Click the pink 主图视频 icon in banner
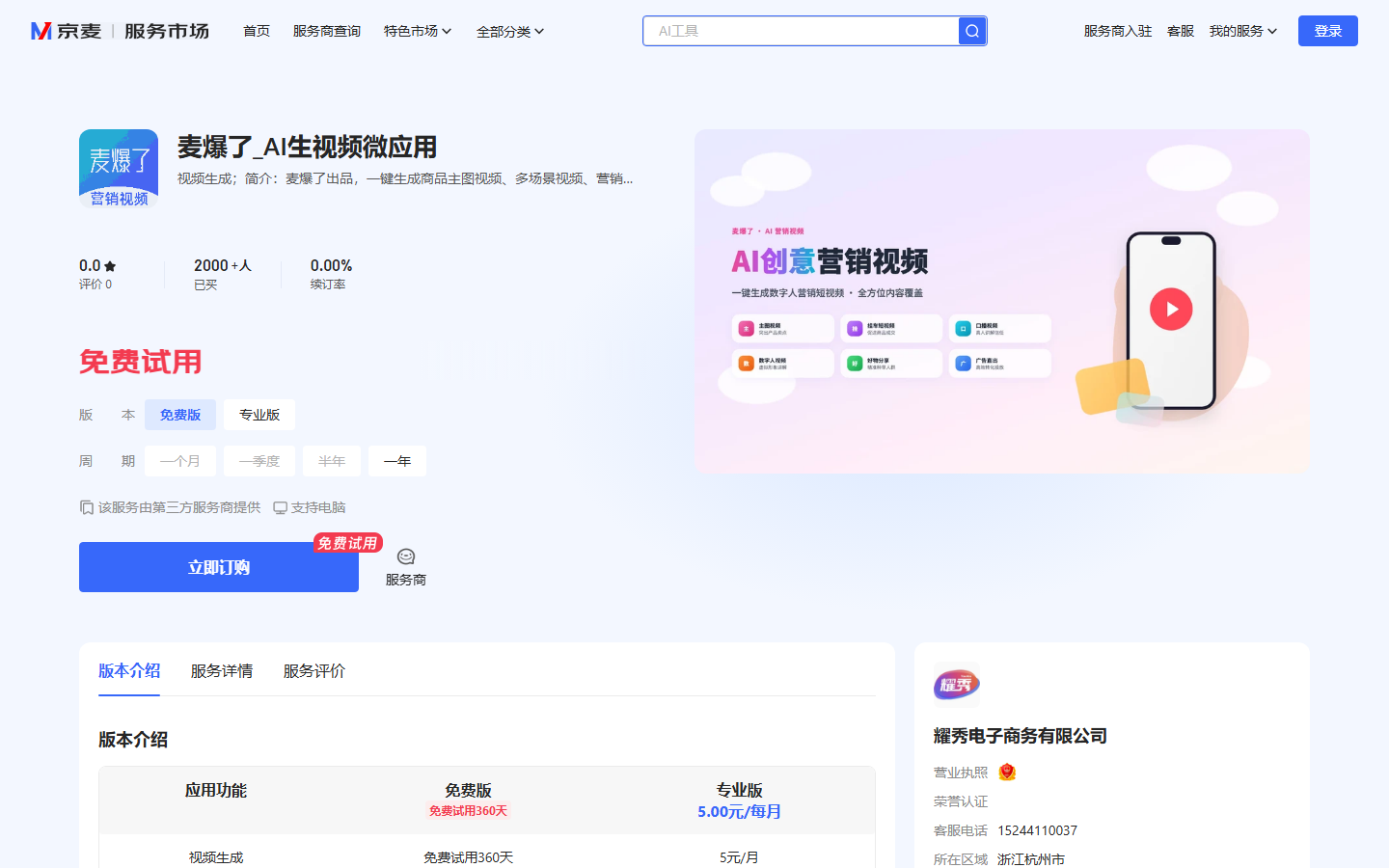The height and width of the screenshot is (868, 1389). [x=746, y=329]
